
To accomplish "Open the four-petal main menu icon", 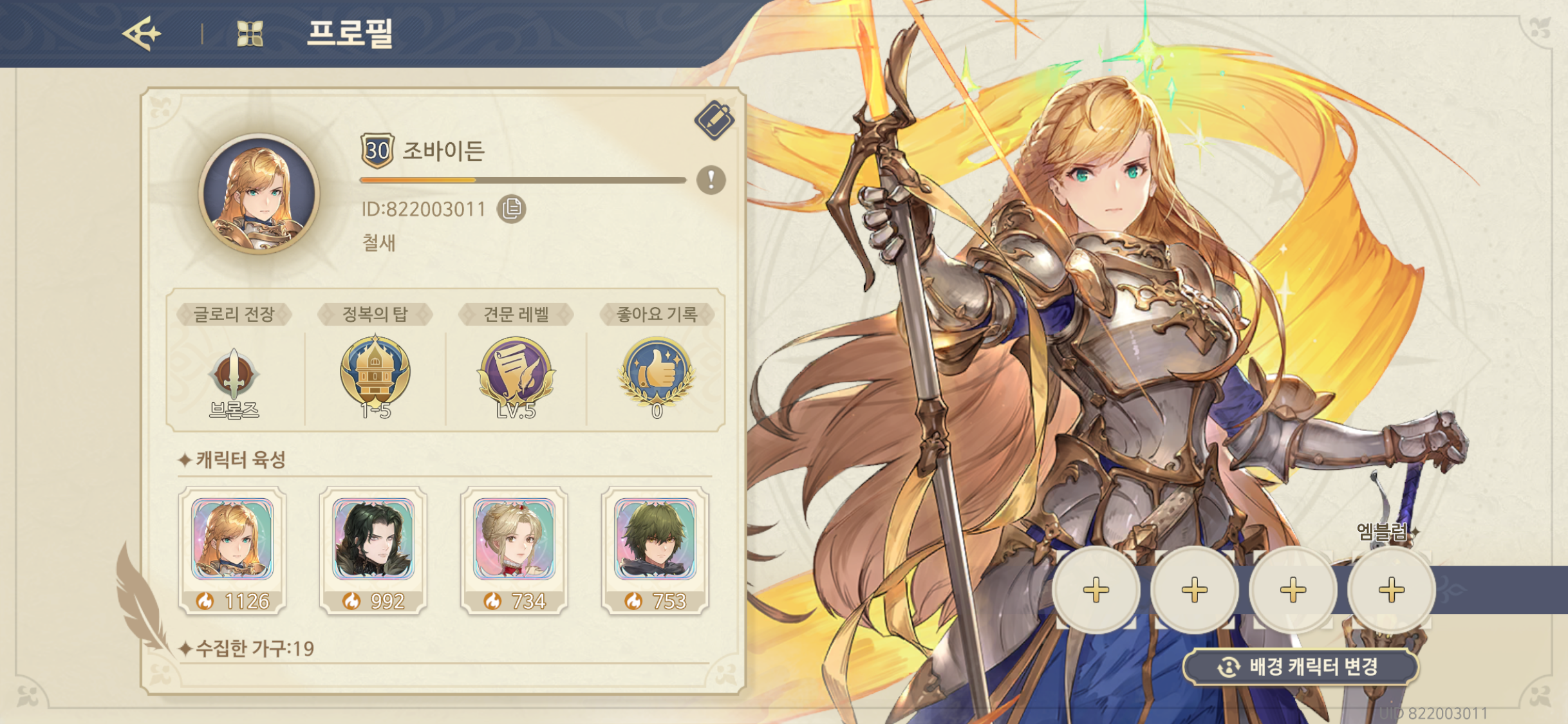I will click(x=250, y=33).
